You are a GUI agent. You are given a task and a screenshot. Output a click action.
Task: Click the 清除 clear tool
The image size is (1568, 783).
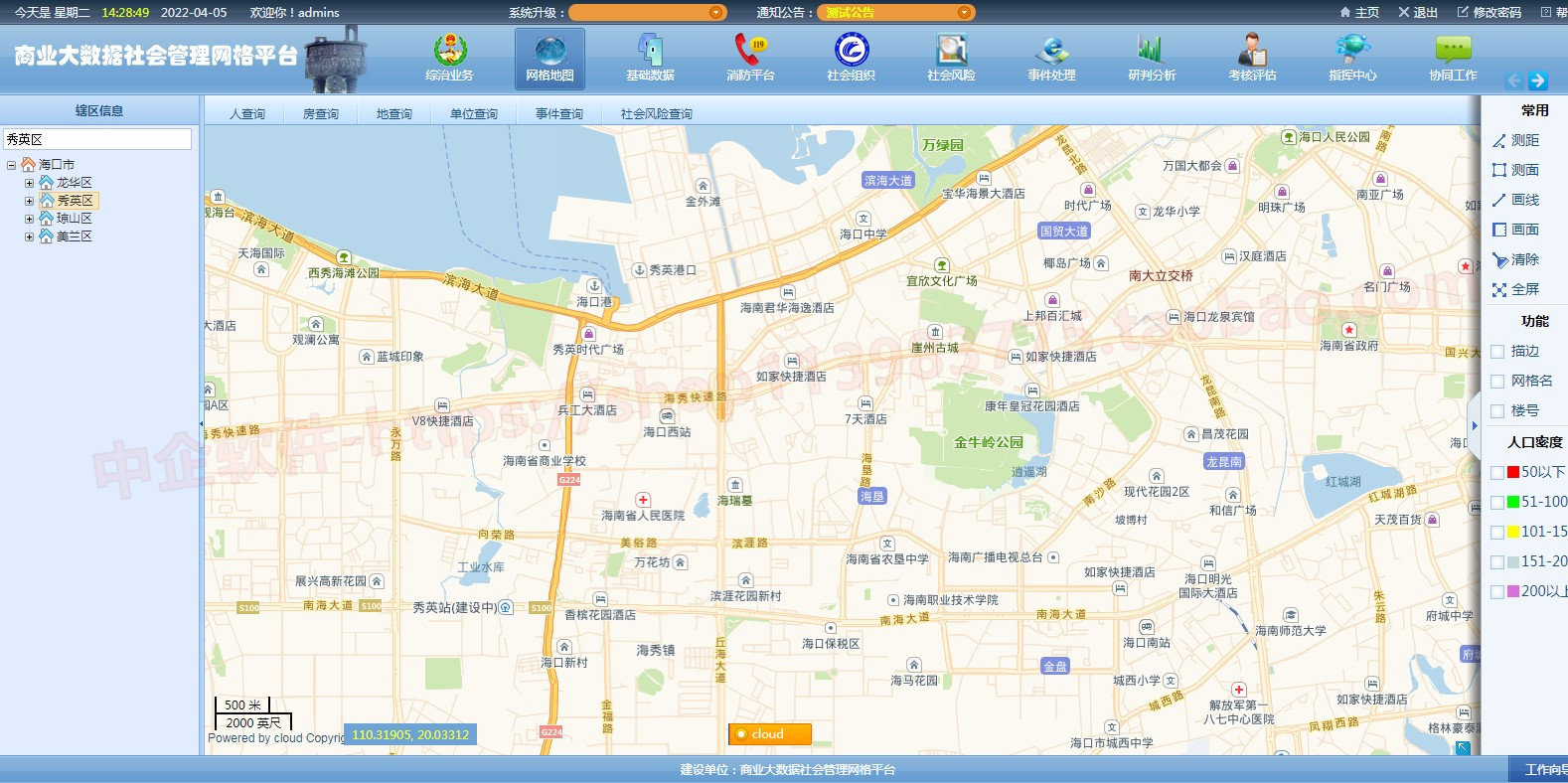(1516, 259)
